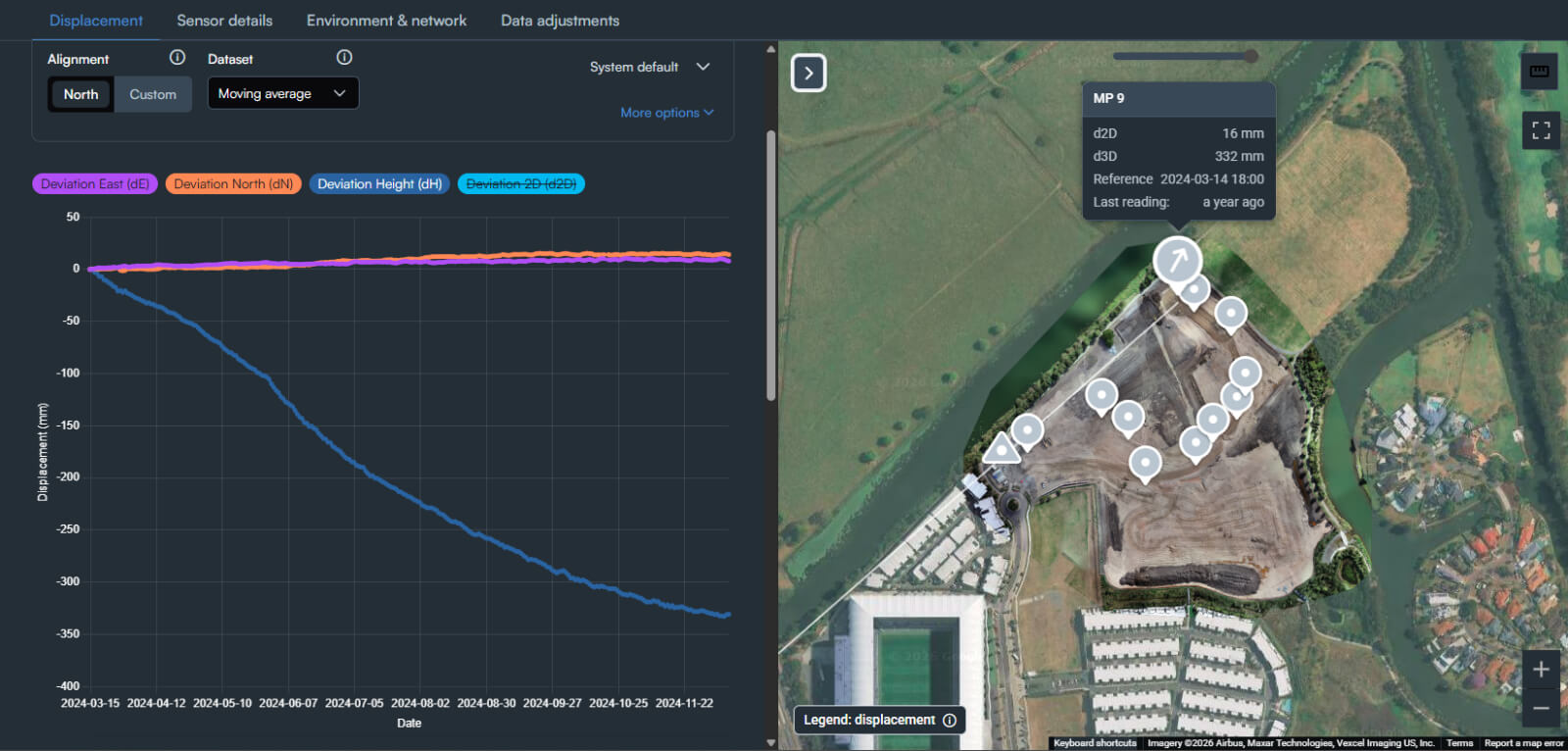Select Custom alignment
The width and height of the screenshot is (1568, 751).
click(x=153, y=94)
